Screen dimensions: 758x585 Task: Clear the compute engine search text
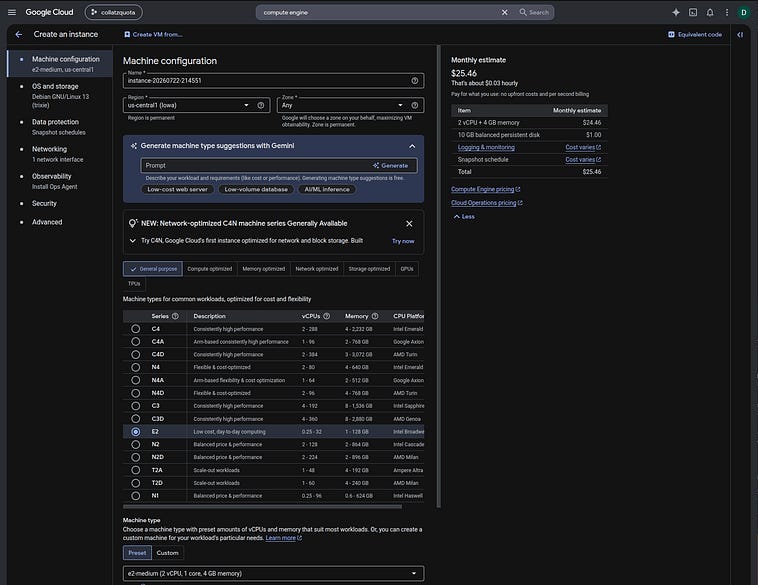coord(504,13)
